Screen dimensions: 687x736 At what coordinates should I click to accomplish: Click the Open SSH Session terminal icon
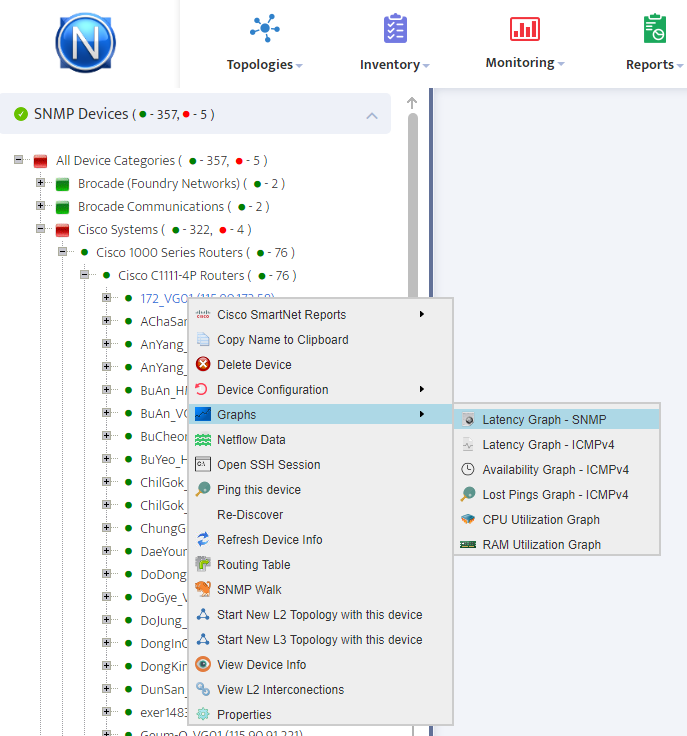pyautogui.click(x=203, y=464)
